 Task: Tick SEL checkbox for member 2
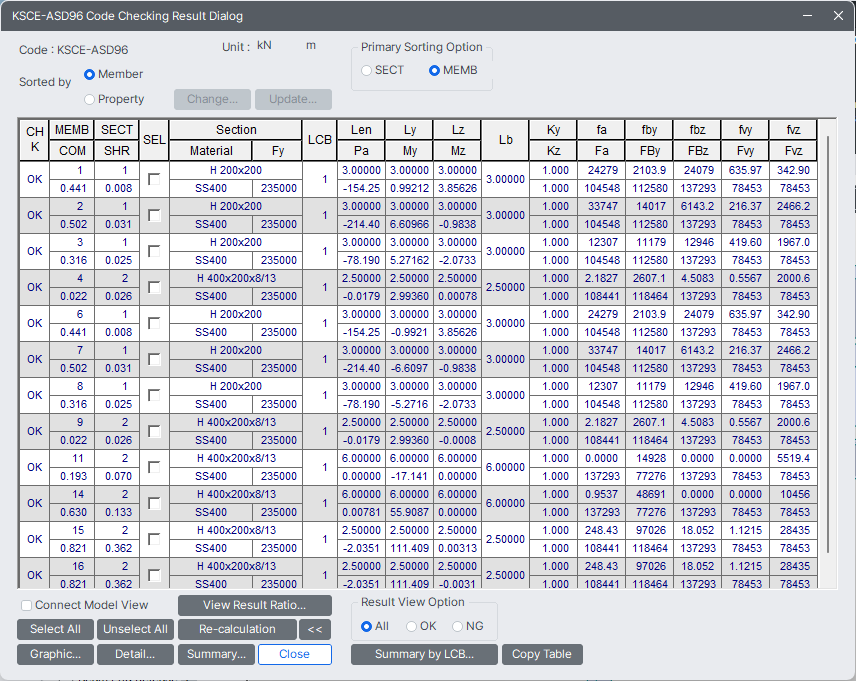(154, 215)
